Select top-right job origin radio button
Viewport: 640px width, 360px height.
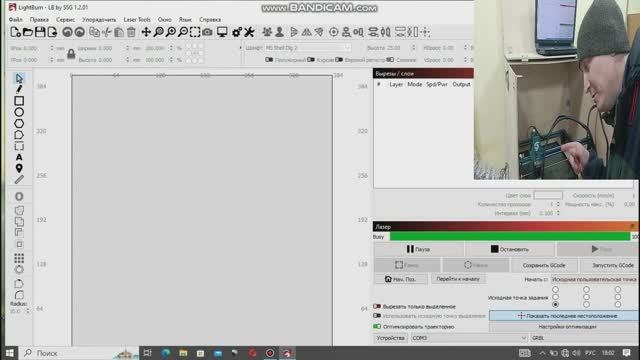coord(618,289)
